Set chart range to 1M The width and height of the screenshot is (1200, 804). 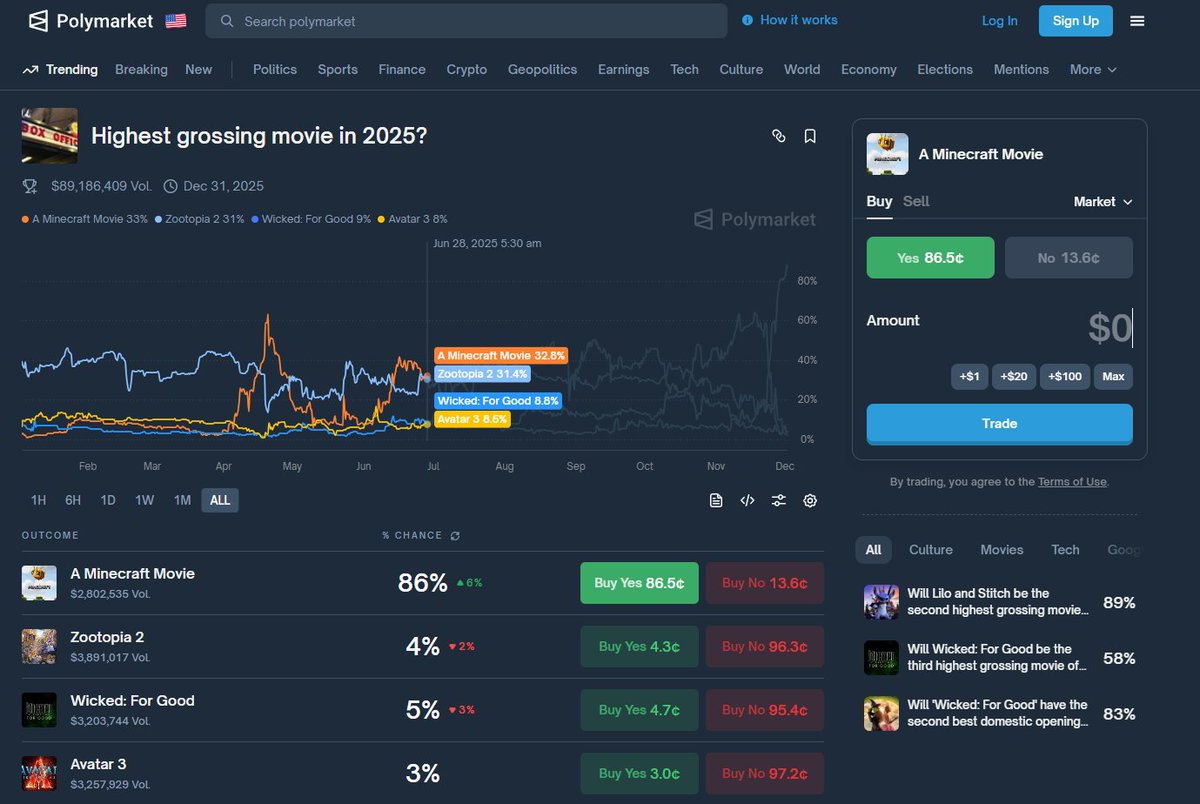pyautogui.click(x=182, y=500)
